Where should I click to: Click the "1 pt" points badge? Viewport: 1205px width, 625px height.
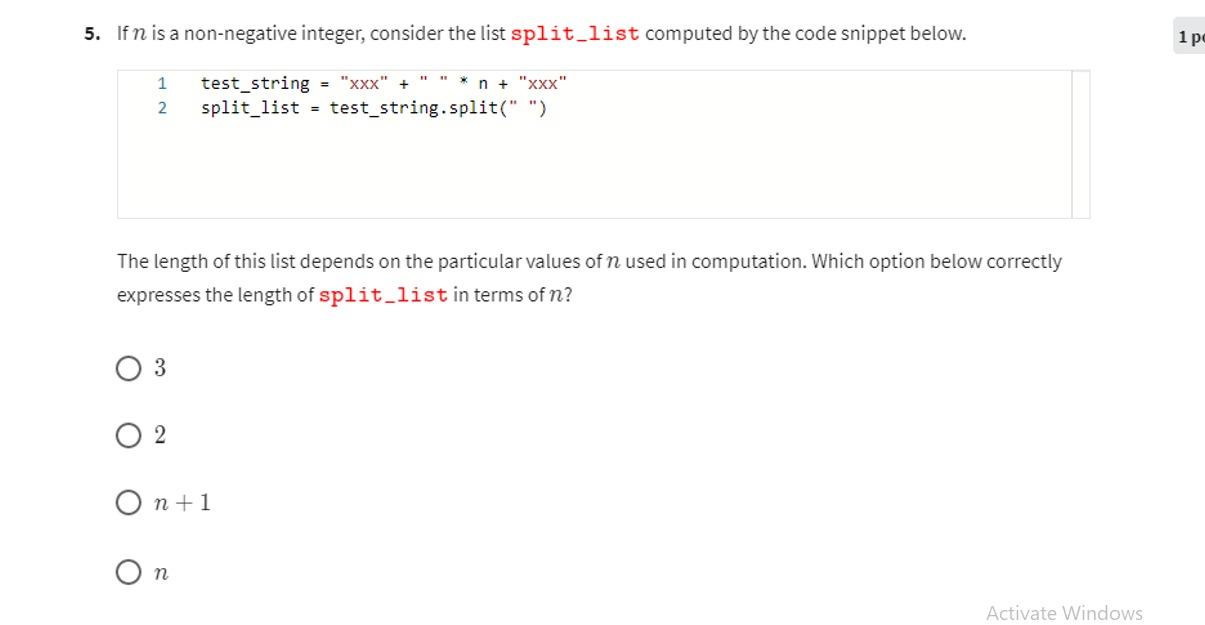pyautogui.click(x=1192, y=35)
